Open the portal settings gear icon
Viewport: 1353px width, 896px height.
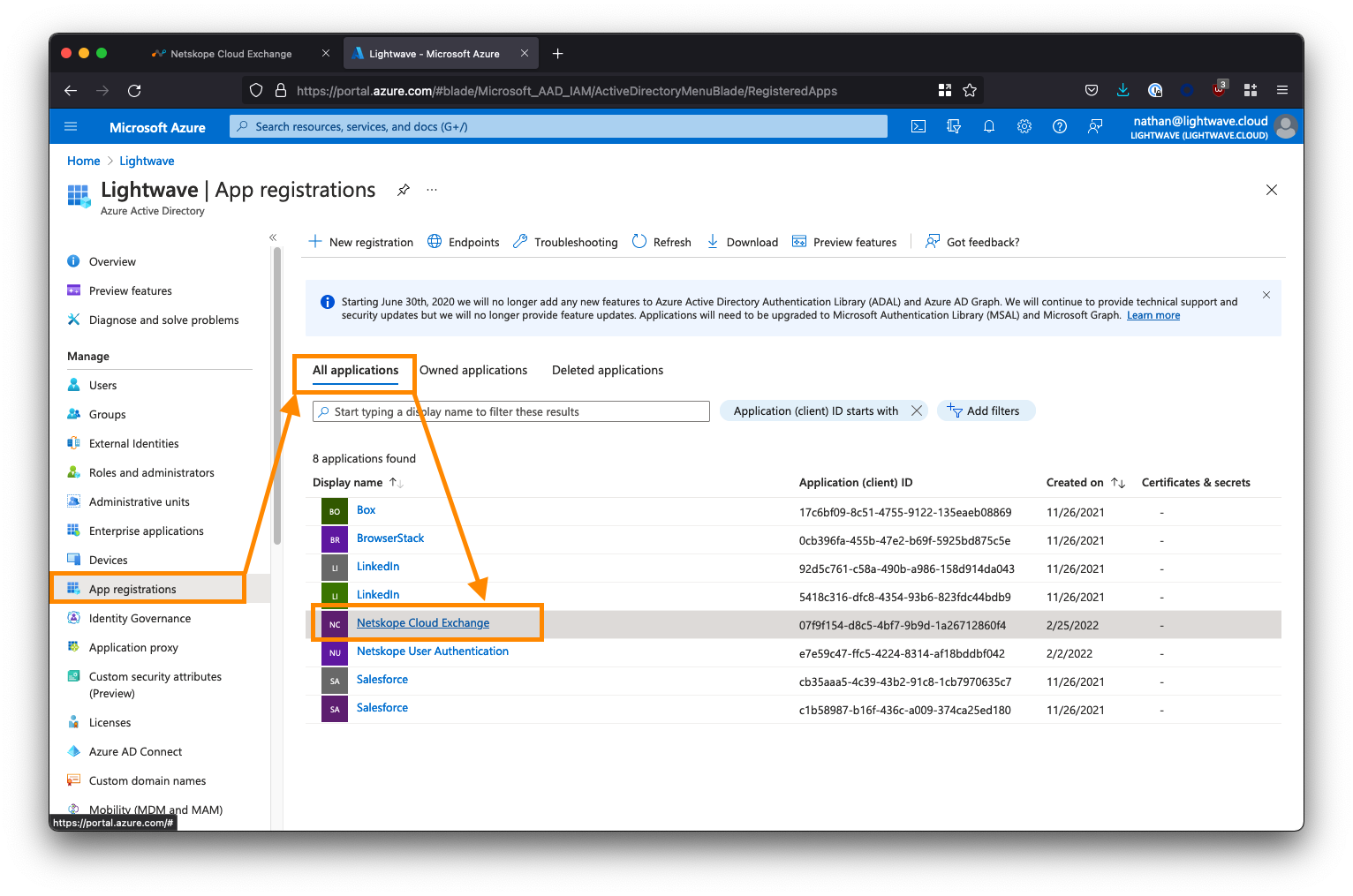tap(1024, 126)
